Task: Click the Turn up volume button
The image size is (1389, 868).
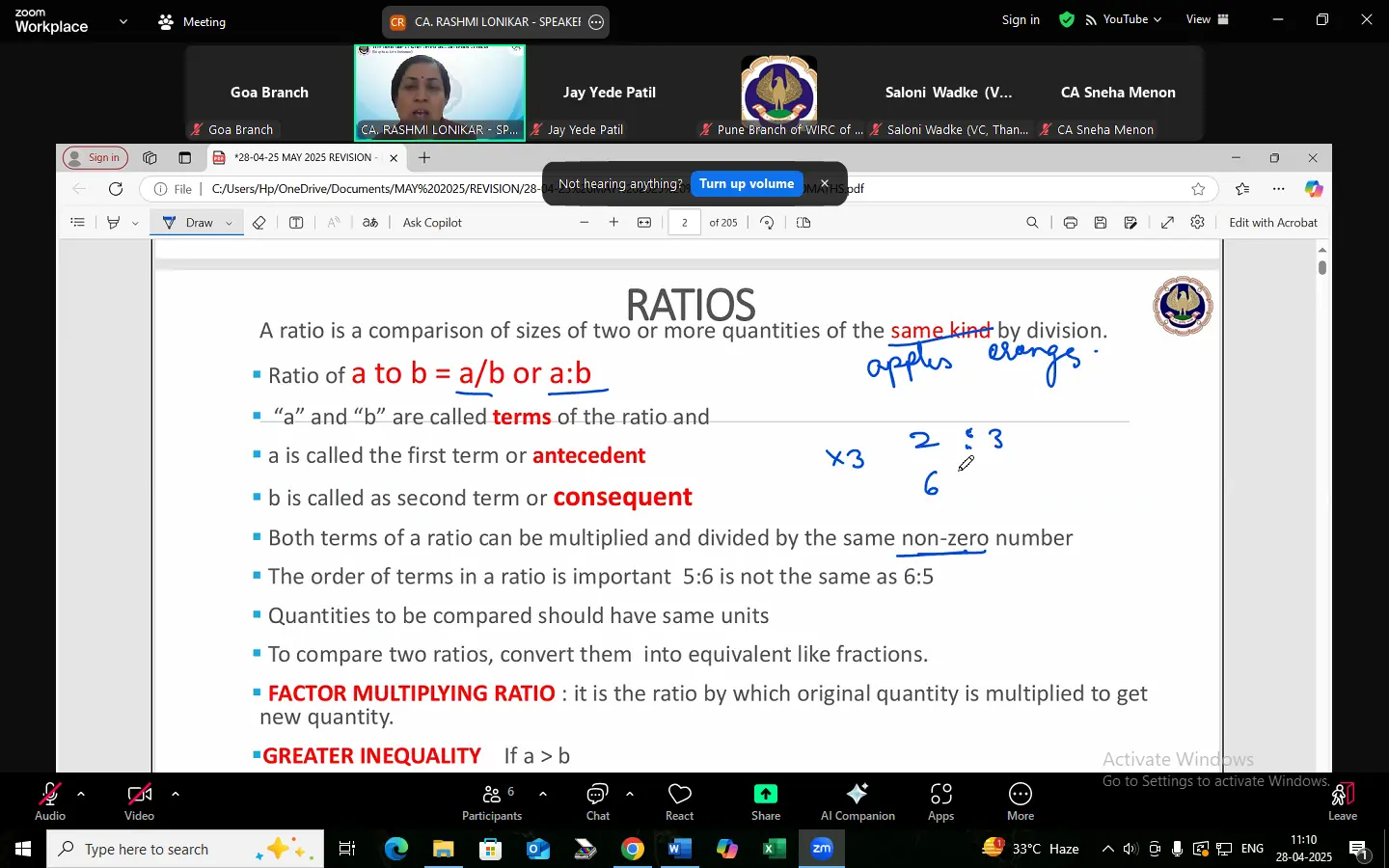Action: 747,184
